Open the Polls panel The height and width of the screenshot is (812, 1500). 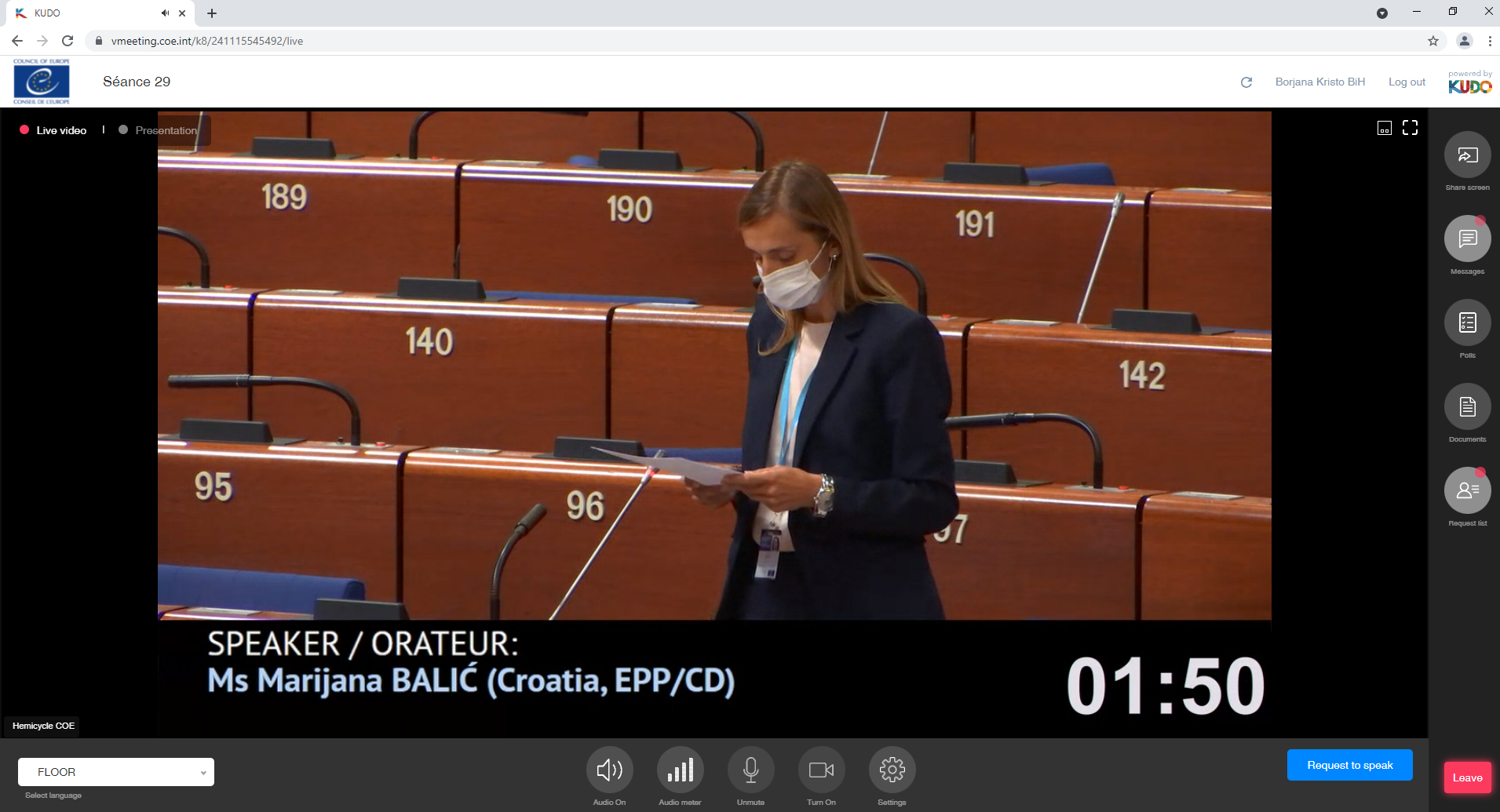coord(1467,323)
